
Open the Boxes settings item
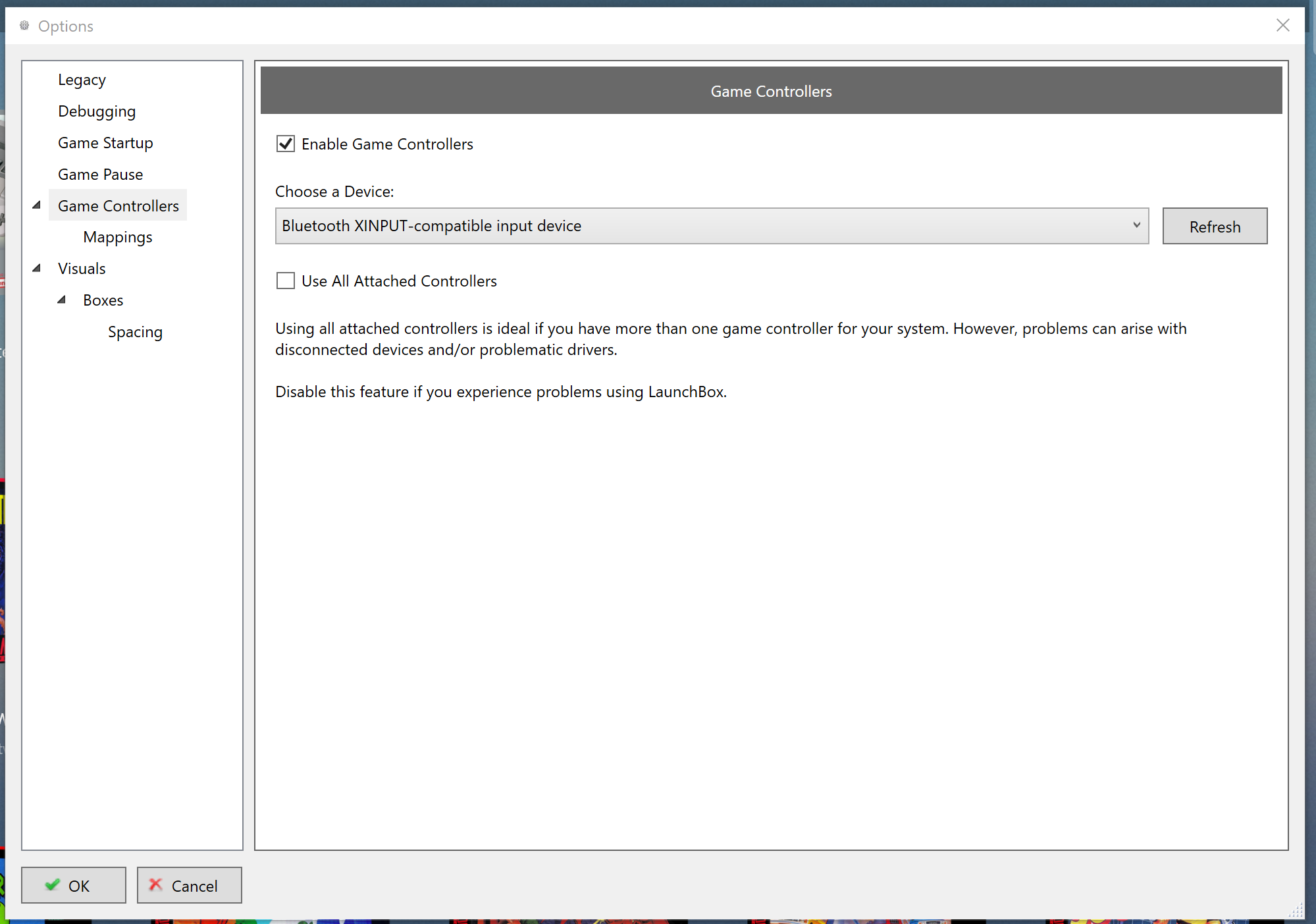(103, 300)
